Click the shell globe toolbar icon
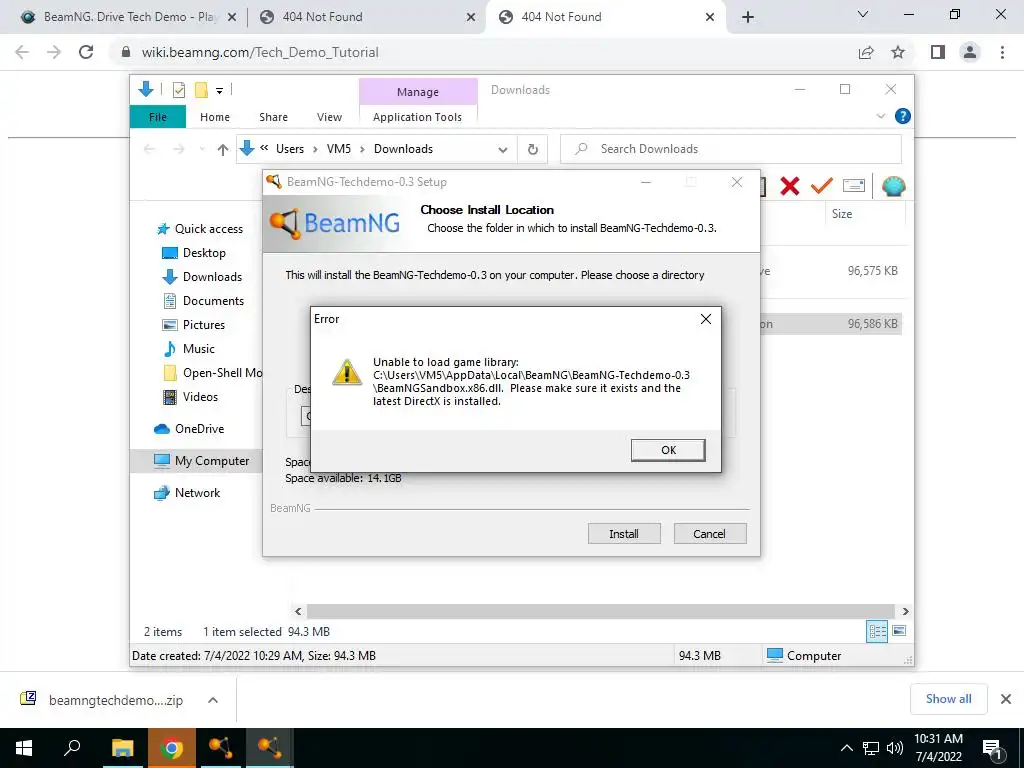 (893, 186)
